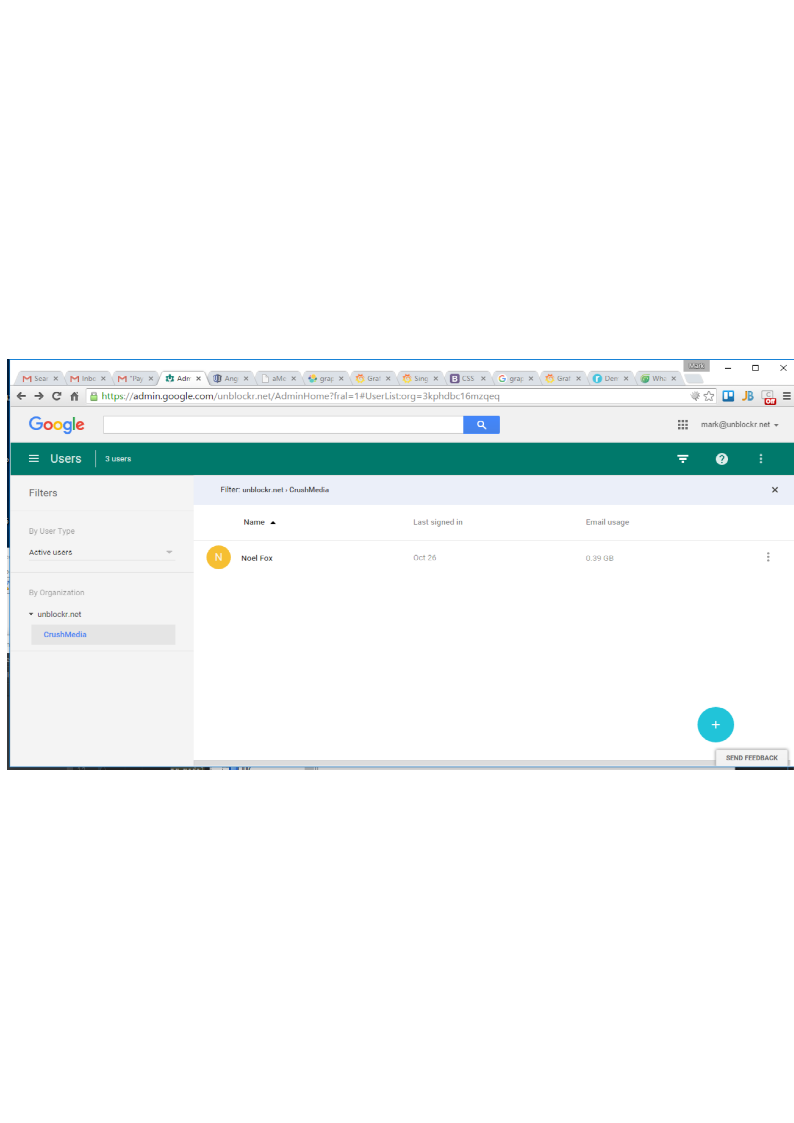Click the Users page title
794x1123 pixels.
[66, 459]
